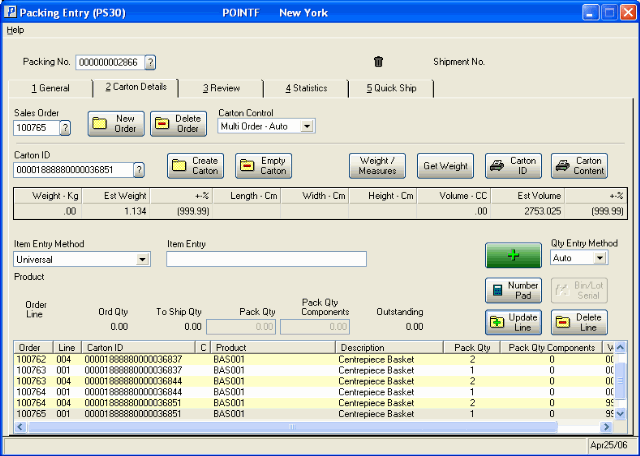
Task: Select row for order 100763 line 001
Action: tap(314, 370)
